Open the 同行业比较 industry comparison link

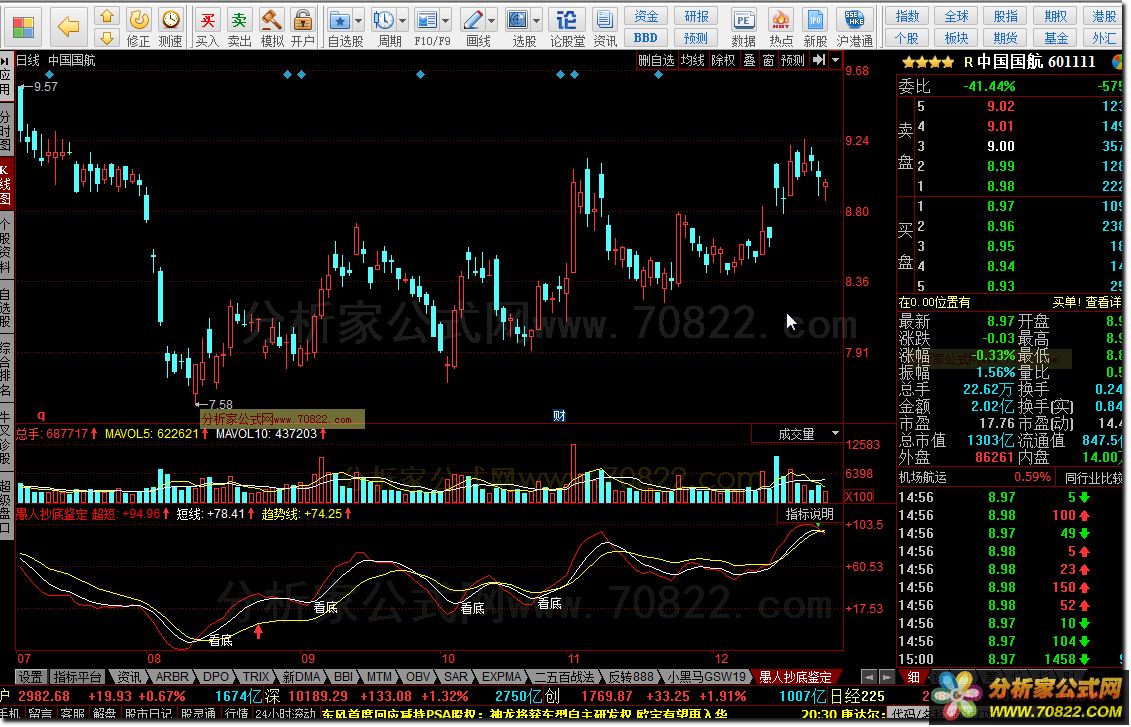coord(1093,477)
